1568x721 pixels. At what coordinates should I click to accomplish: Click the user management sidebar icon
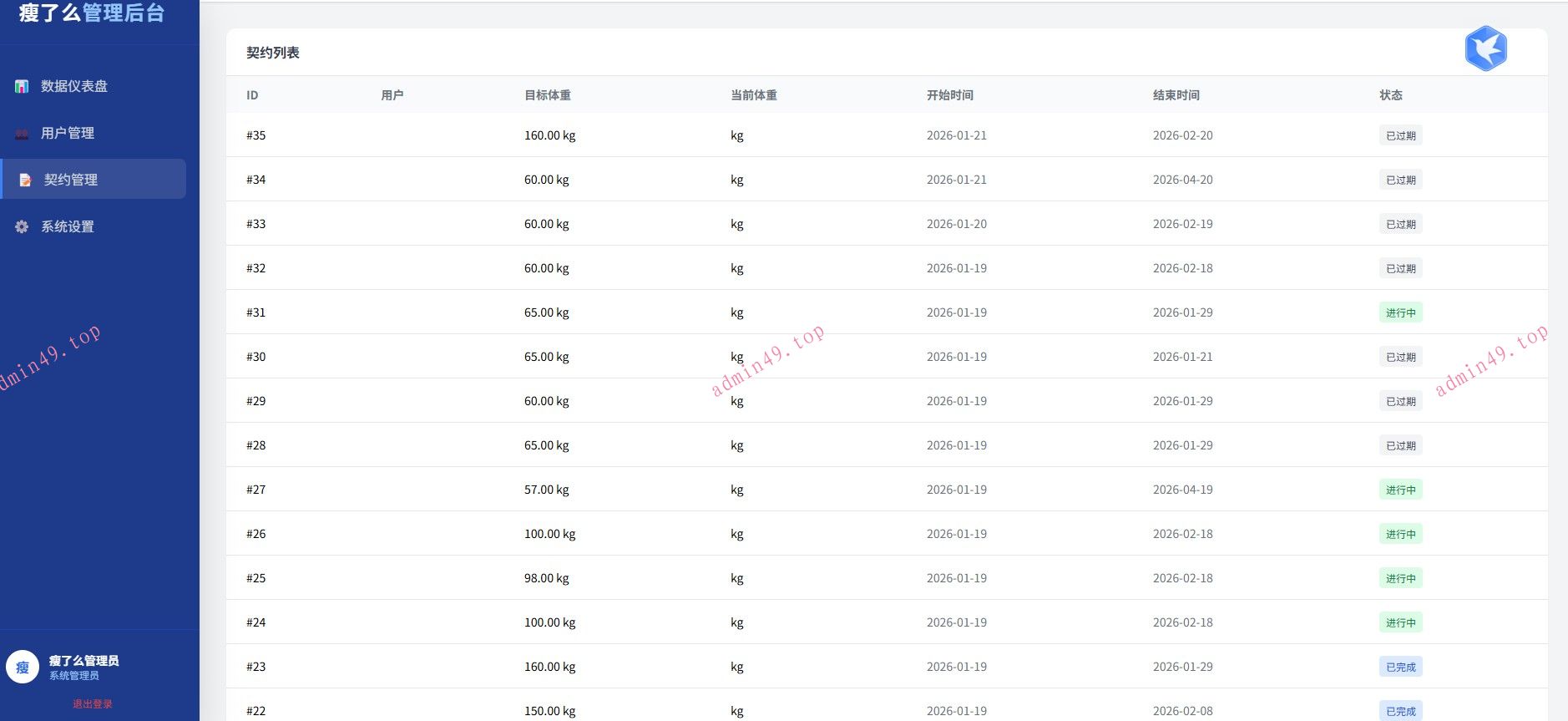(x=22, y=134)
